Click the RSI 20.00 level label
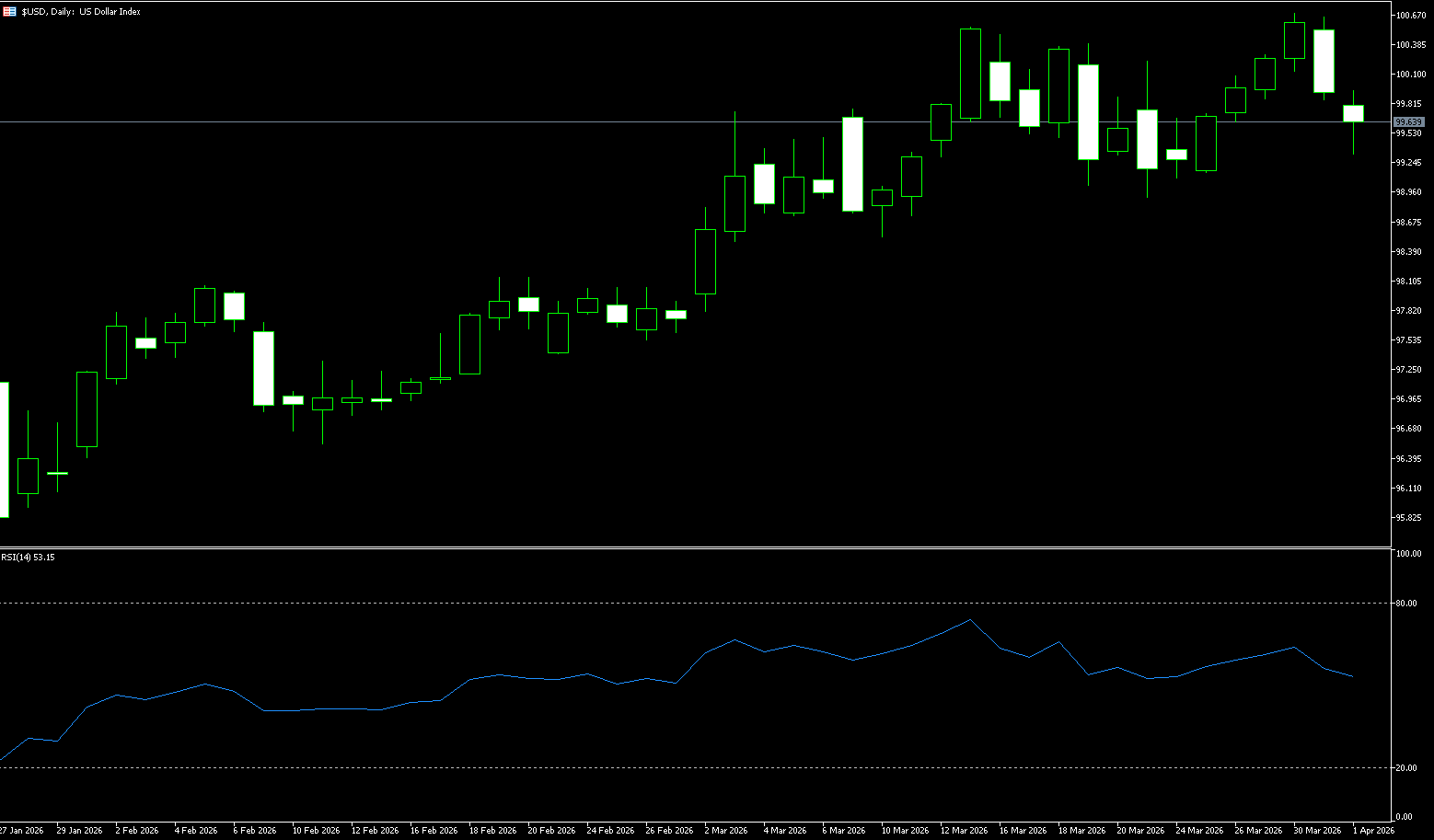Image resolution: width=1434 pixels, height=840 pixels. tap(1406, 768)
